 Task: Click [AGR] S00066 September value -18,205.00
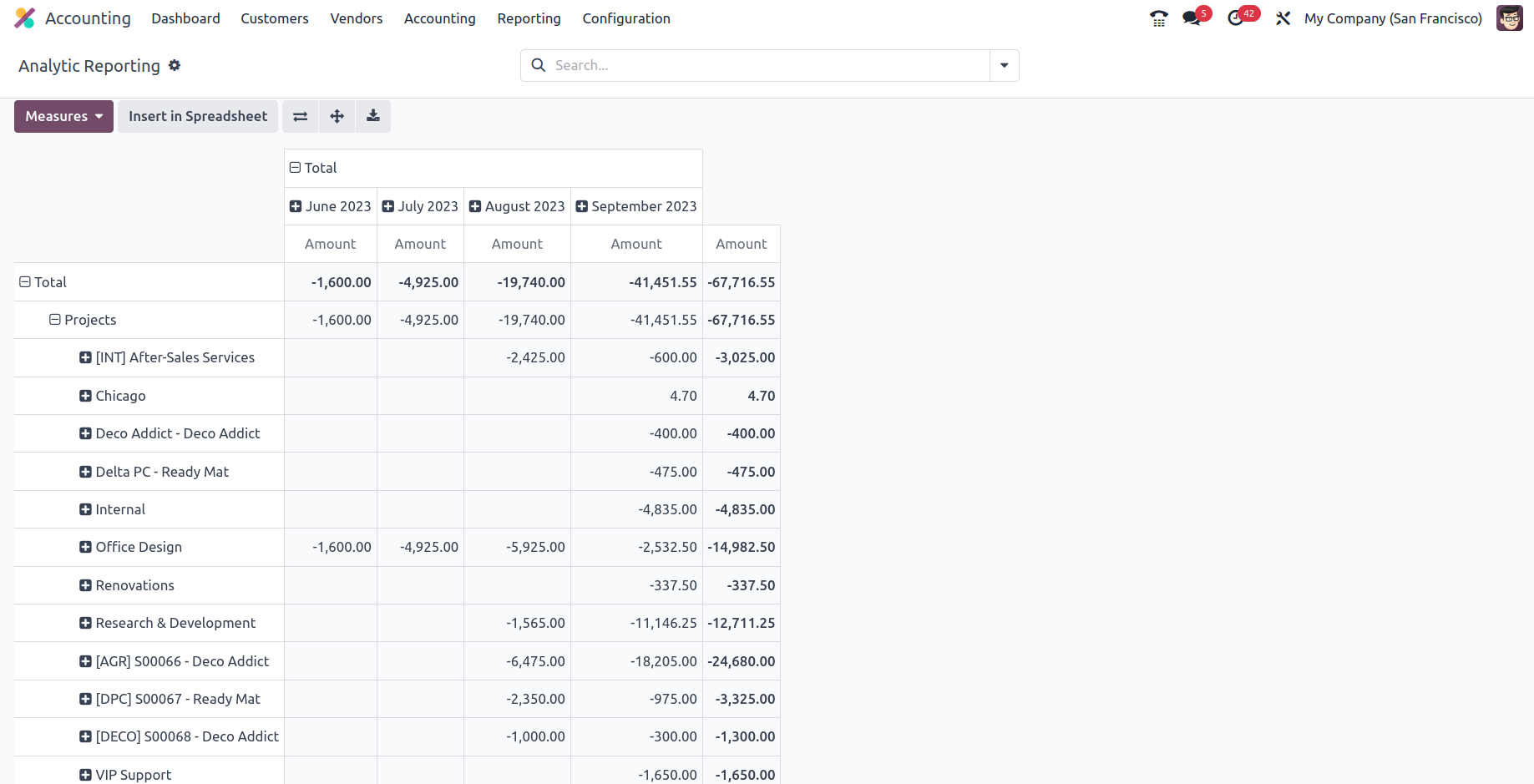(x=636, y=661)
